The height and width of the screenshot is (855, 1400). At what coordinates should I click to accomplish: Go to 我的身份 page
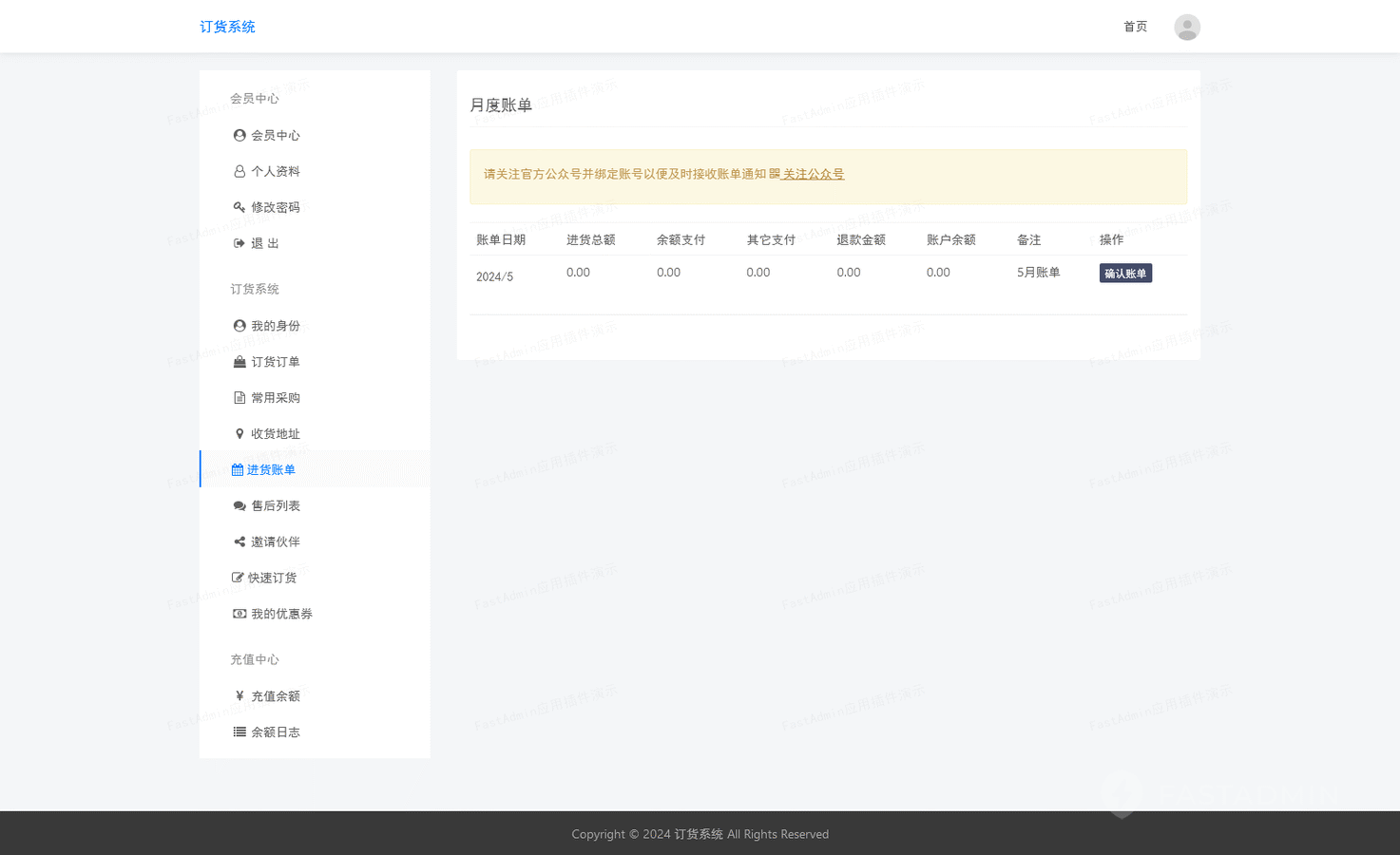275,326
